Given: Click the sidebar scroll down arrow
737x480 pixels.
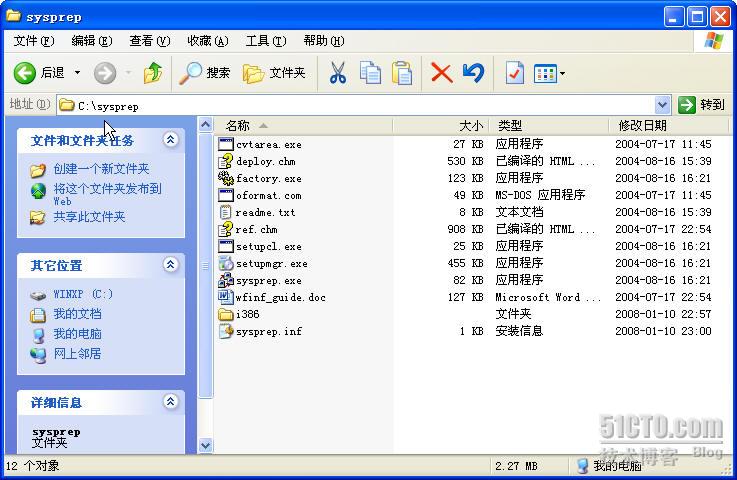Looking at the screenshot, I should [x=205, y=445].
